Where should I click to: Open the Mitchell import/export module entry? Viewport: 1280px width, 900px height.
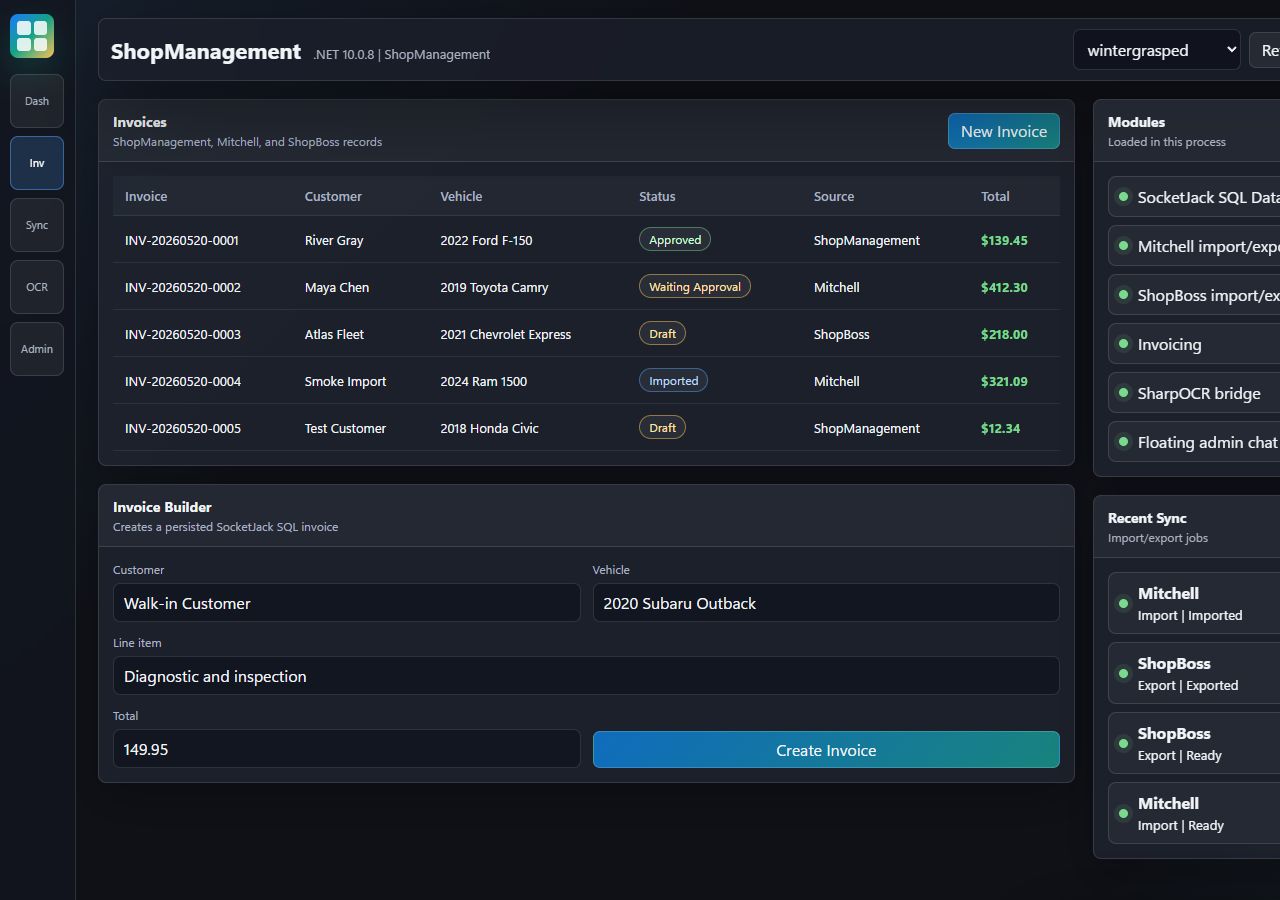1194,246
